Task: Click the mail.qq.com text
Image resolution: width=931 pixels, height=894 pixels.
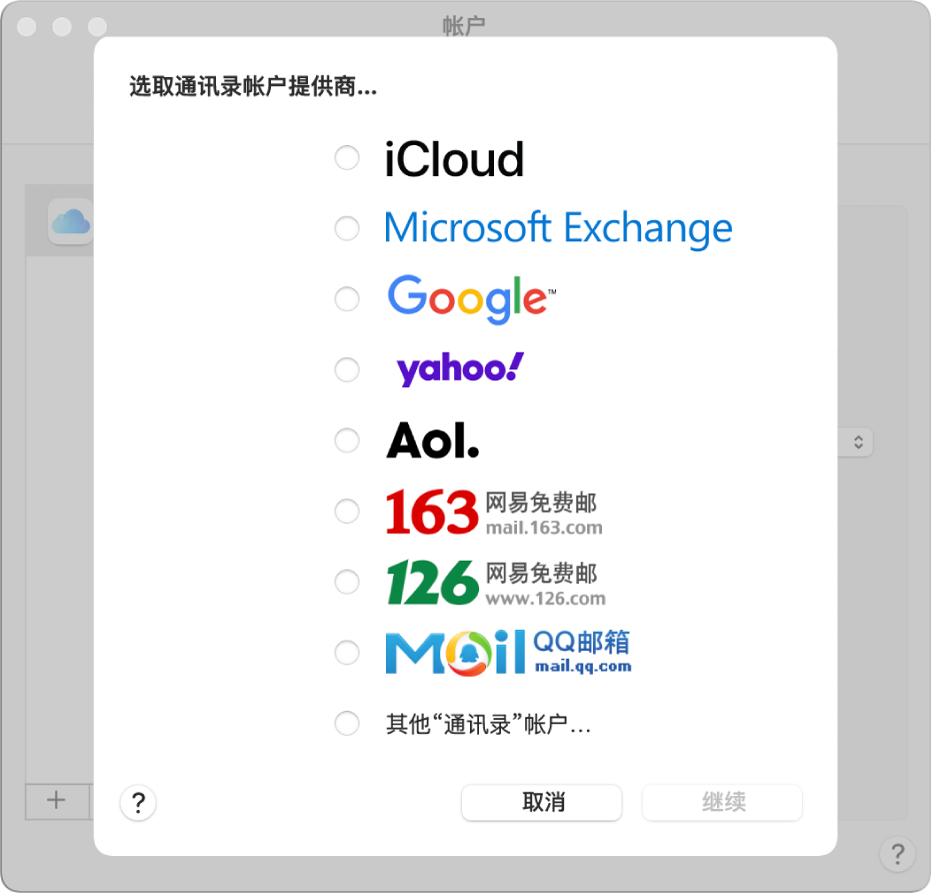Action: click(583, 667)
